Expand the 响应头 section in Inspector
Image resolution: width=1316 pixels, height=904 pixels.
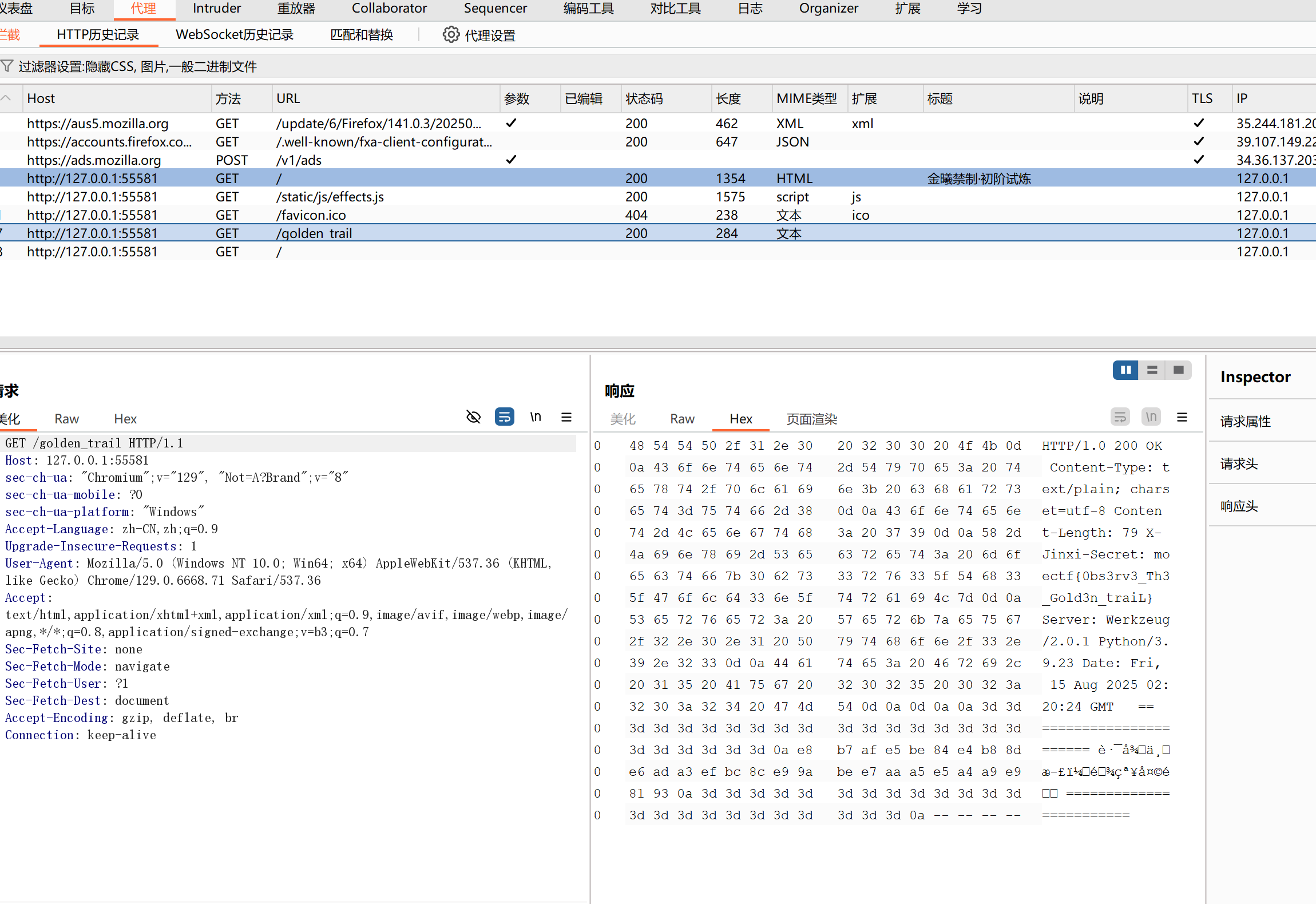(1239, 506)
